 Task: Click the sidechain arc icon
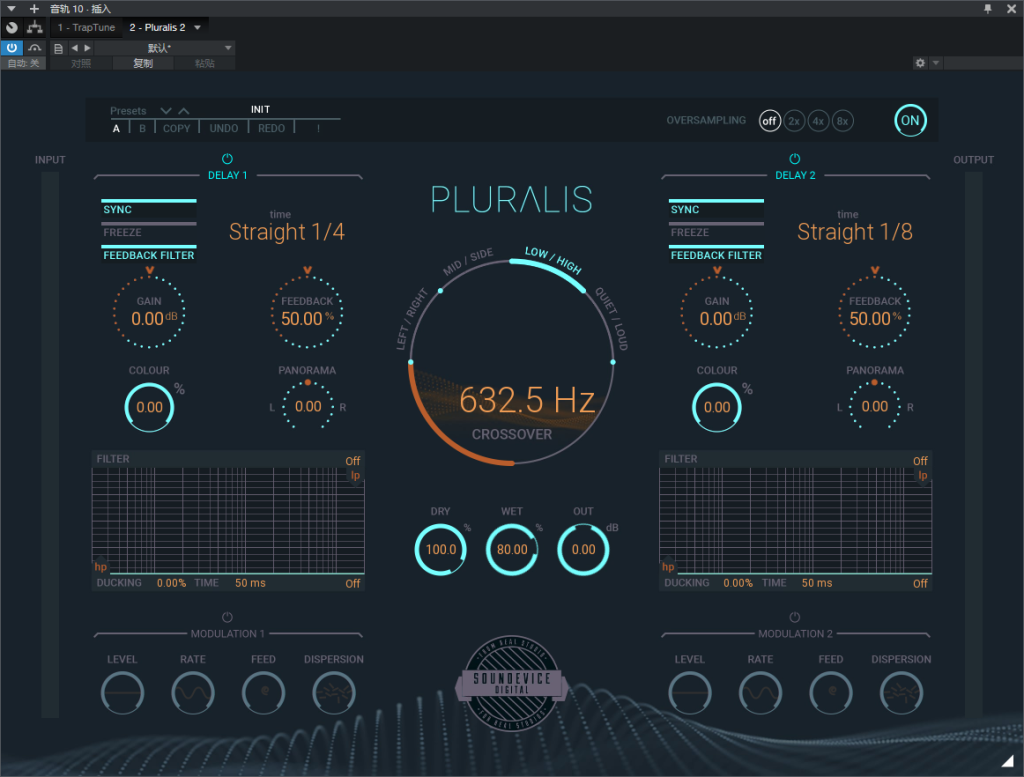click(35, 48)
